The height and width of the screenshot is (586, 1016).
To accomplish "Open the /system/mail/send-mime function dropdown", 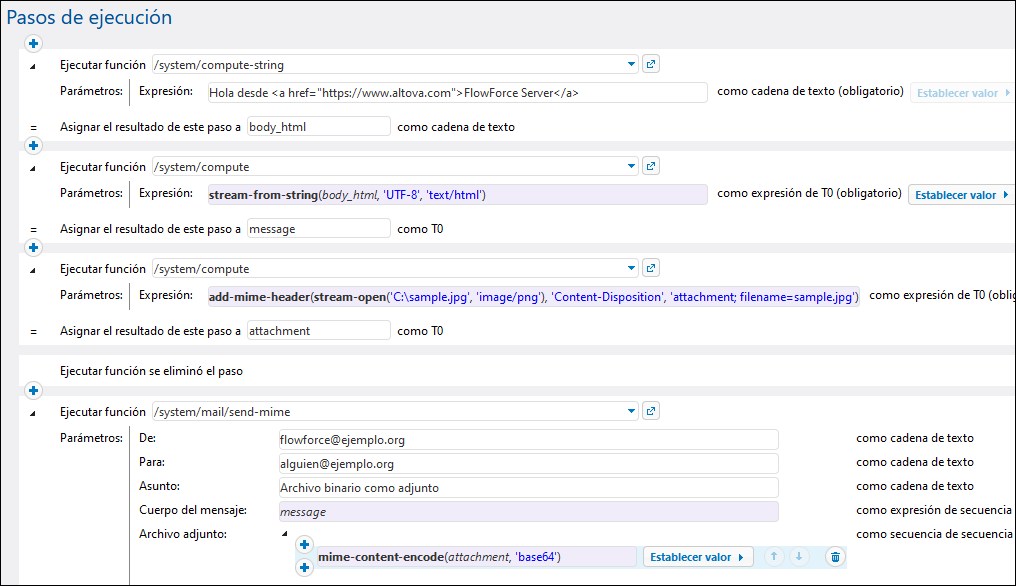I will (x=631, y=411).
